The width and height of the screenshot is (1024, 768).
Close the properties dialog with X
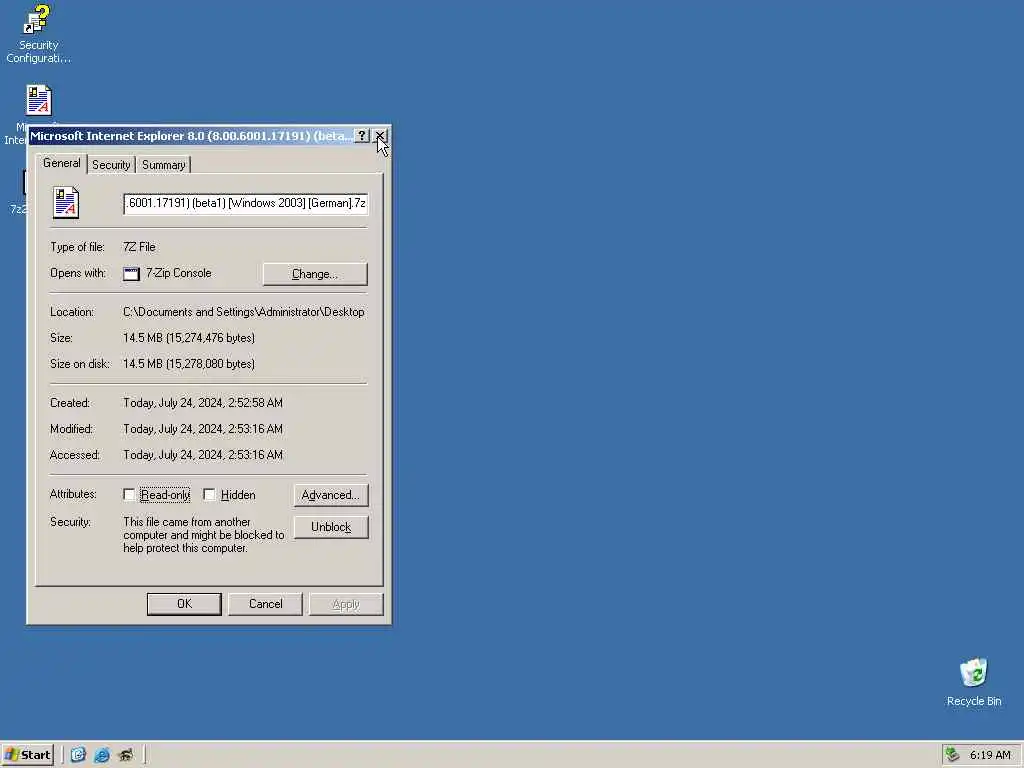pos(380,136)
